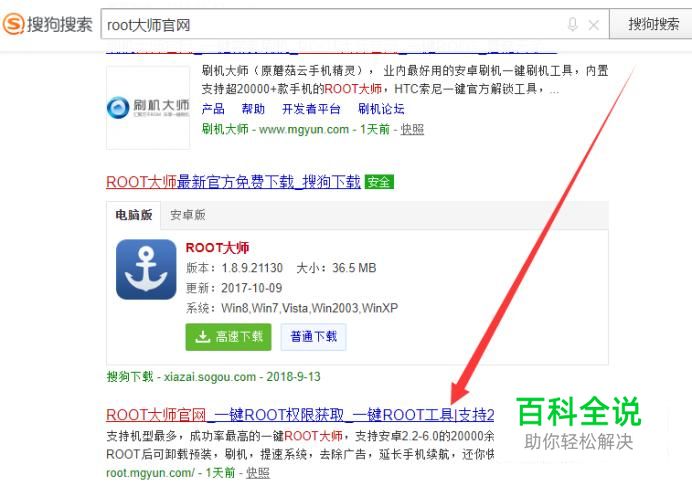Click the 刷机大师 - www.mgyun.com green text
This screenshot has height=486, width=692.
[275, 129]
